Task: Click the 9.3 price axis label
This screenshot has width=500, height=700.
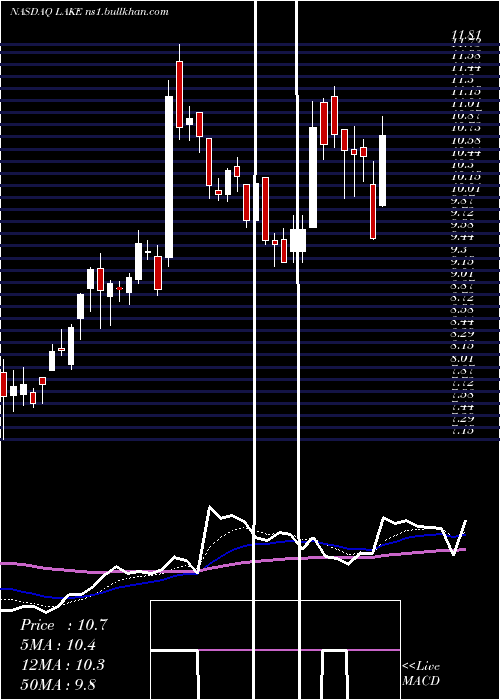Action: tap(461, 250)
